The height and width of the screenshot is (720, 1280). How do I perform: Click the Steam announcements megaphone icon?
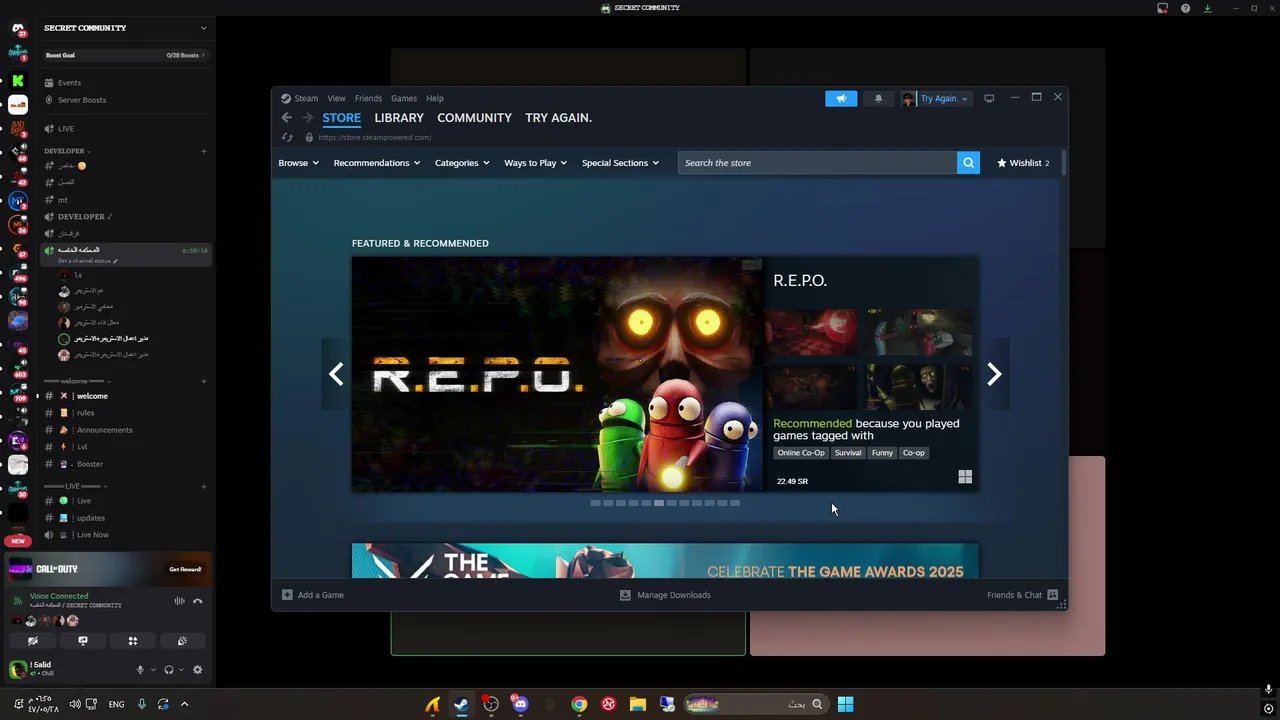coord(841,98)
